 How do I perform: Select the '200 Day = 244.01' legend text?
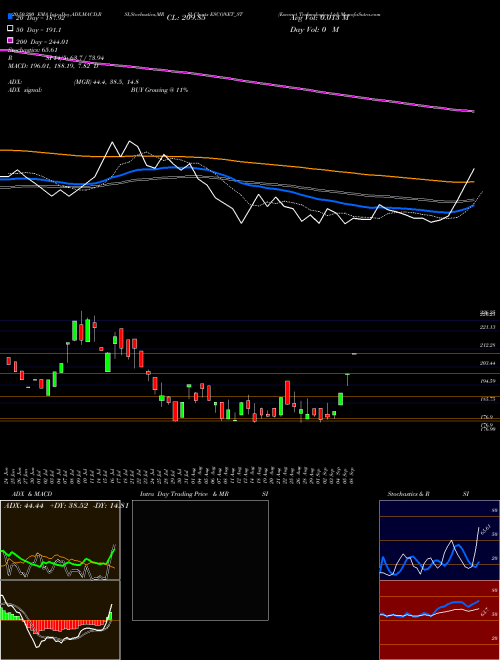(x=42, y=42)
